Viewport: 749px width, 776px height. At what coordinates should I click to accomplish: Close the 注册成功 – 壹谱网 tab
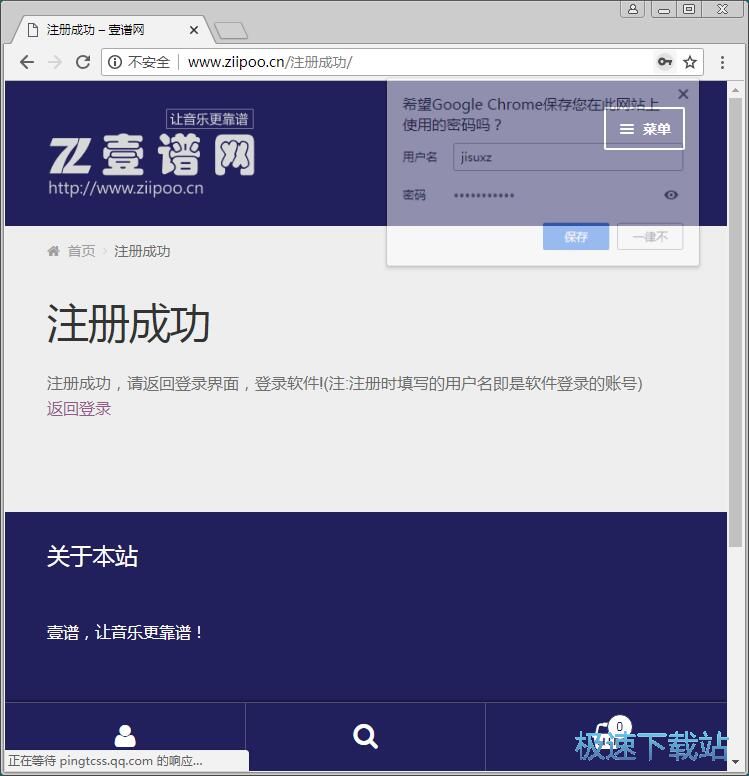click(194, 30)
